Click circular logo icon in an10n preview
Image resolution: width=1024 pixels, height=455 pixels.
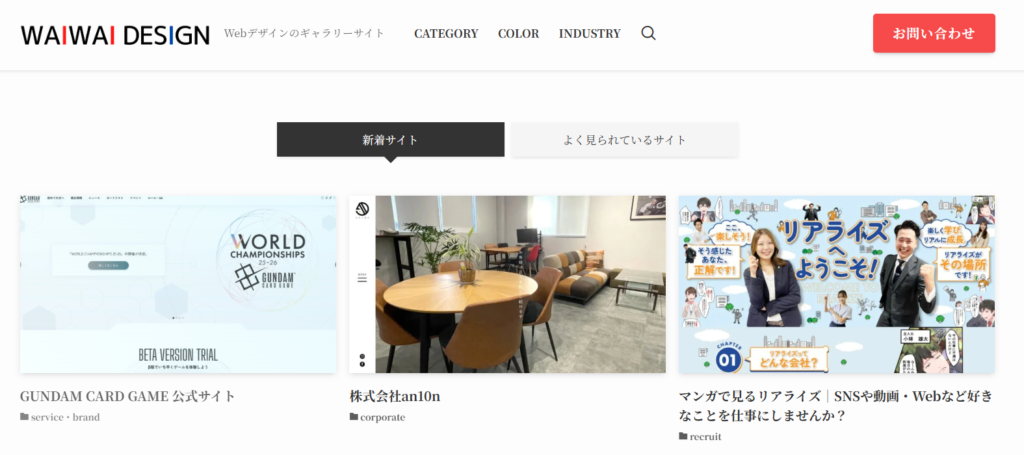pyautogui.click(x=362, y=209)
